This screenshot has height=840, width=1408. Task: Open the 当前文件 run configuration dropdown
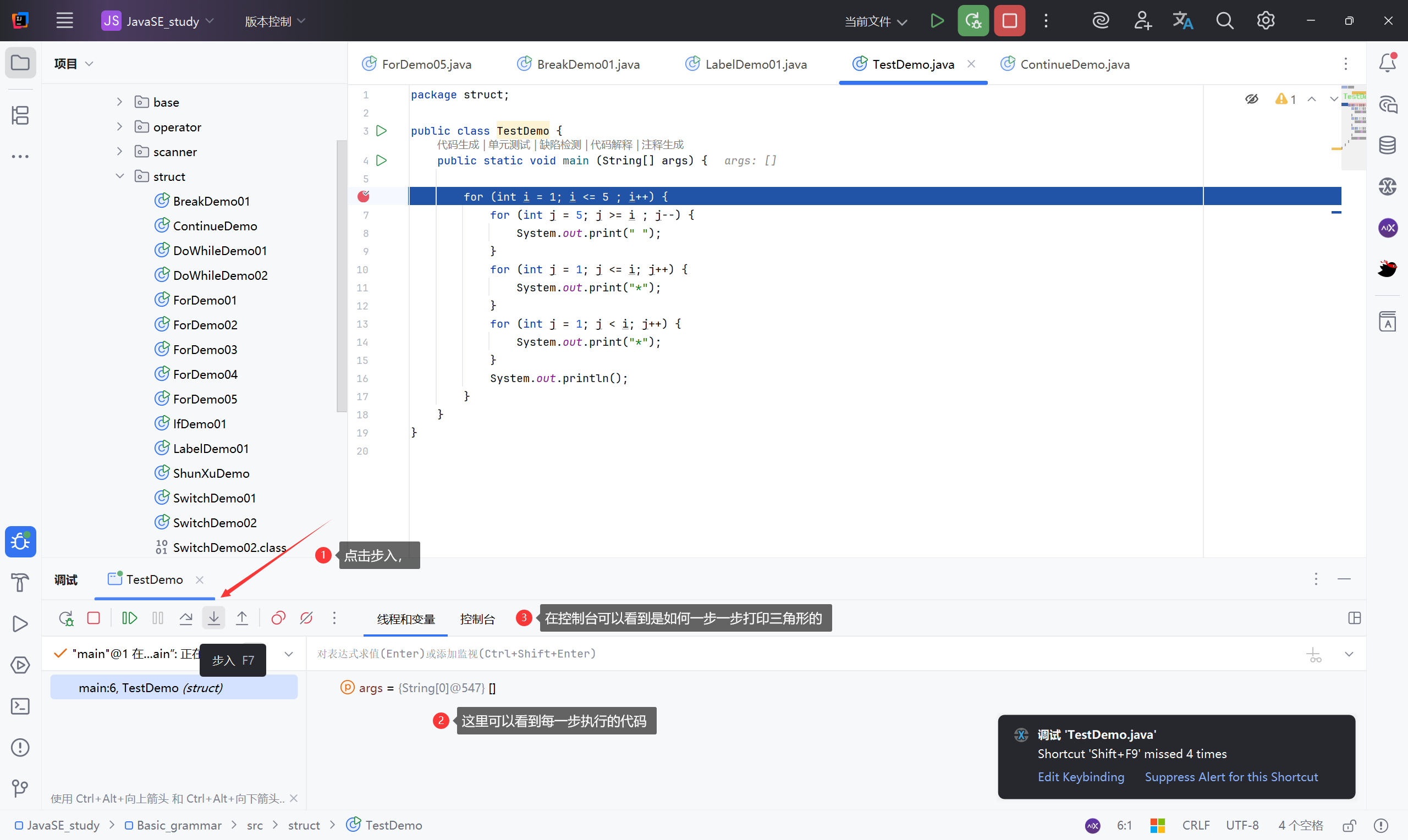click(x=875, y=21)
